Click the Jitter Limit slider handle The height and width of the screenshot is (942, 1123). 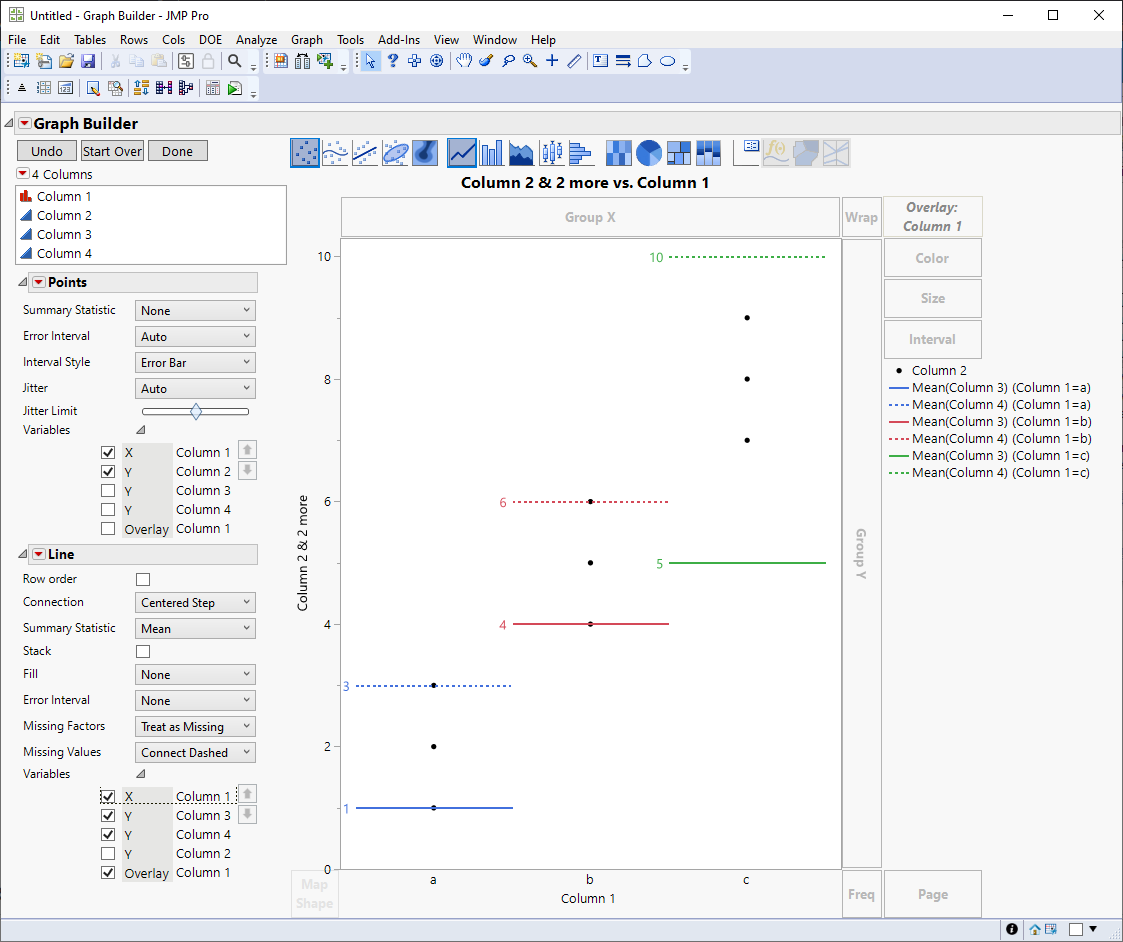click(x=196, y=411)
